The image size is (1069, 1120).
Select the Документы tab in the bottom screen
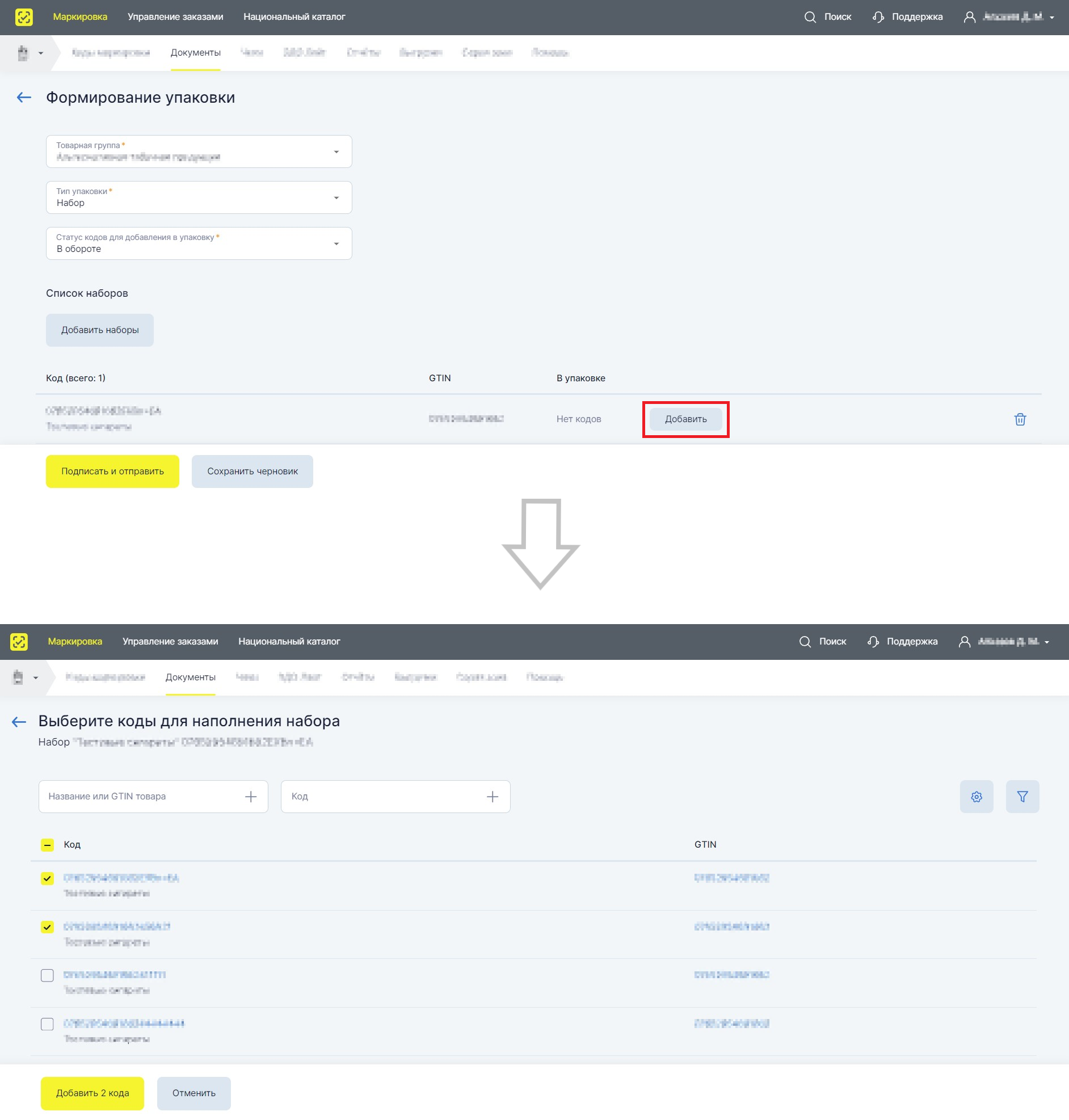190,677
